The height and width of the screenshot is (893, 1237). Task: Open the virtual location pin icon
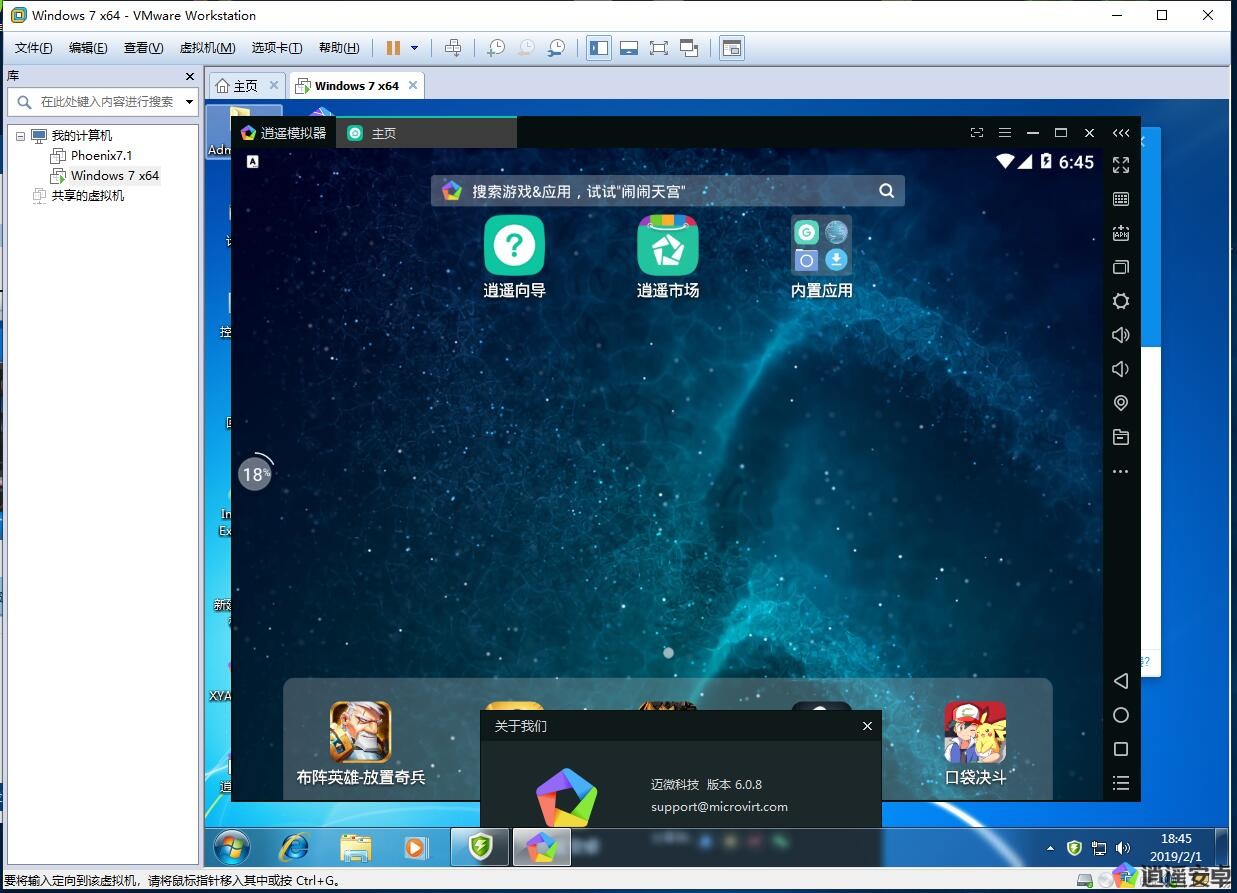(x=1121, y=403)
